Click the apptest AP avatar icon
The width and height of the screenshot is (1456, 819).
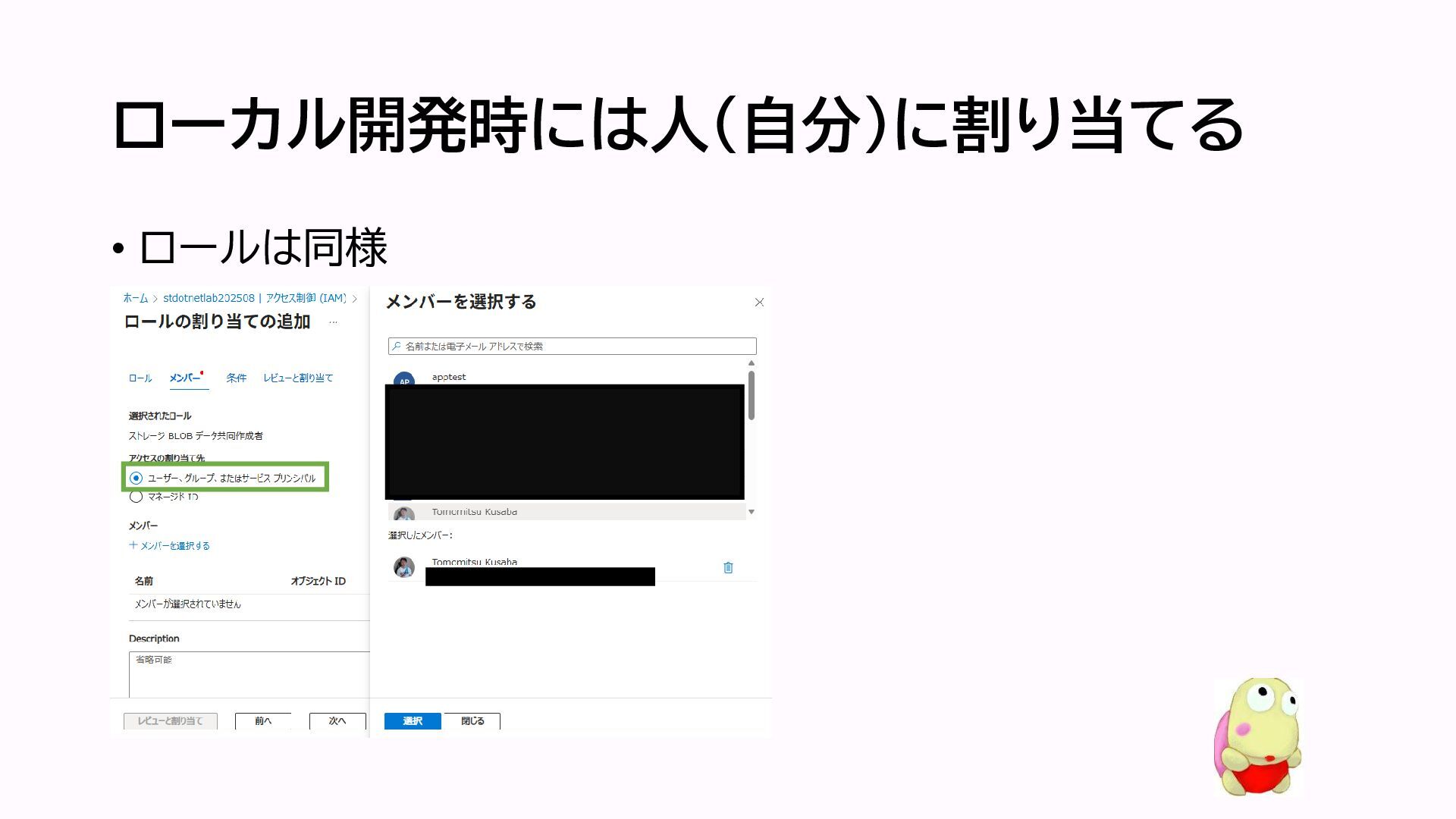[404, 378]
